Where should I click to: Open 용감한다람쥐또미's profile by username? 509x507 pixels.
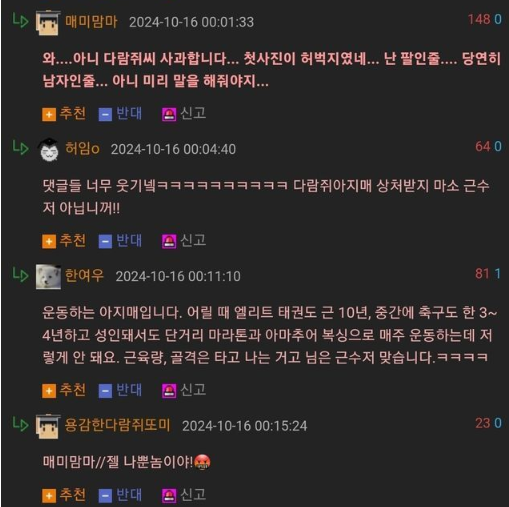click(117, 425)
